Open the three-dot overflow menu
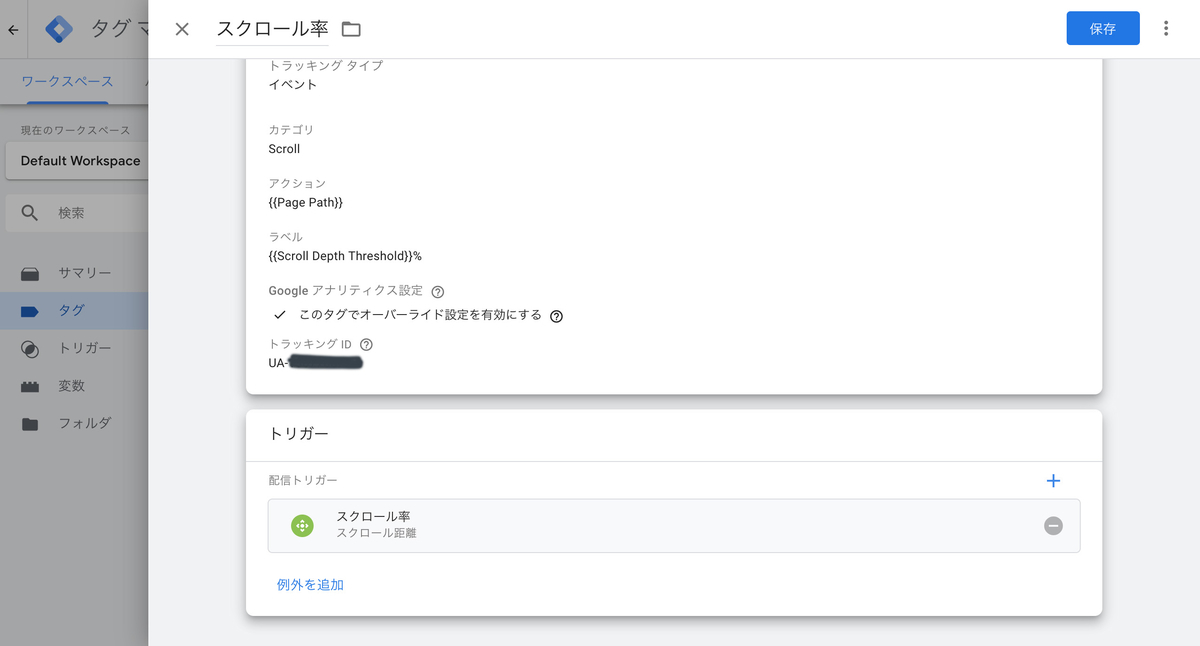Viewport: 1200px width, 646px height. click(1166, 28)
